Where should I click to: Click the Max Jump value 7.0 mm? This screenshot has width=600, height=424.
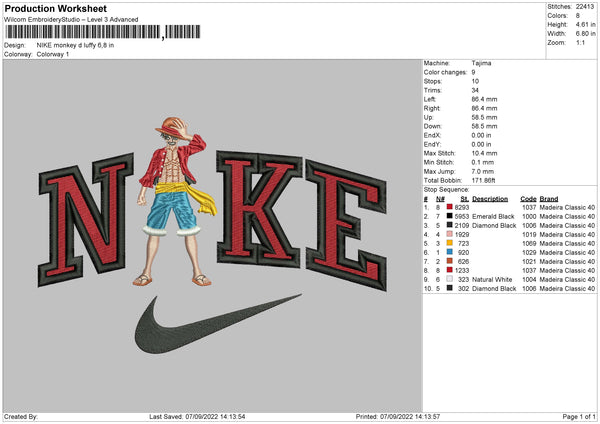click(x=483, y=171)
